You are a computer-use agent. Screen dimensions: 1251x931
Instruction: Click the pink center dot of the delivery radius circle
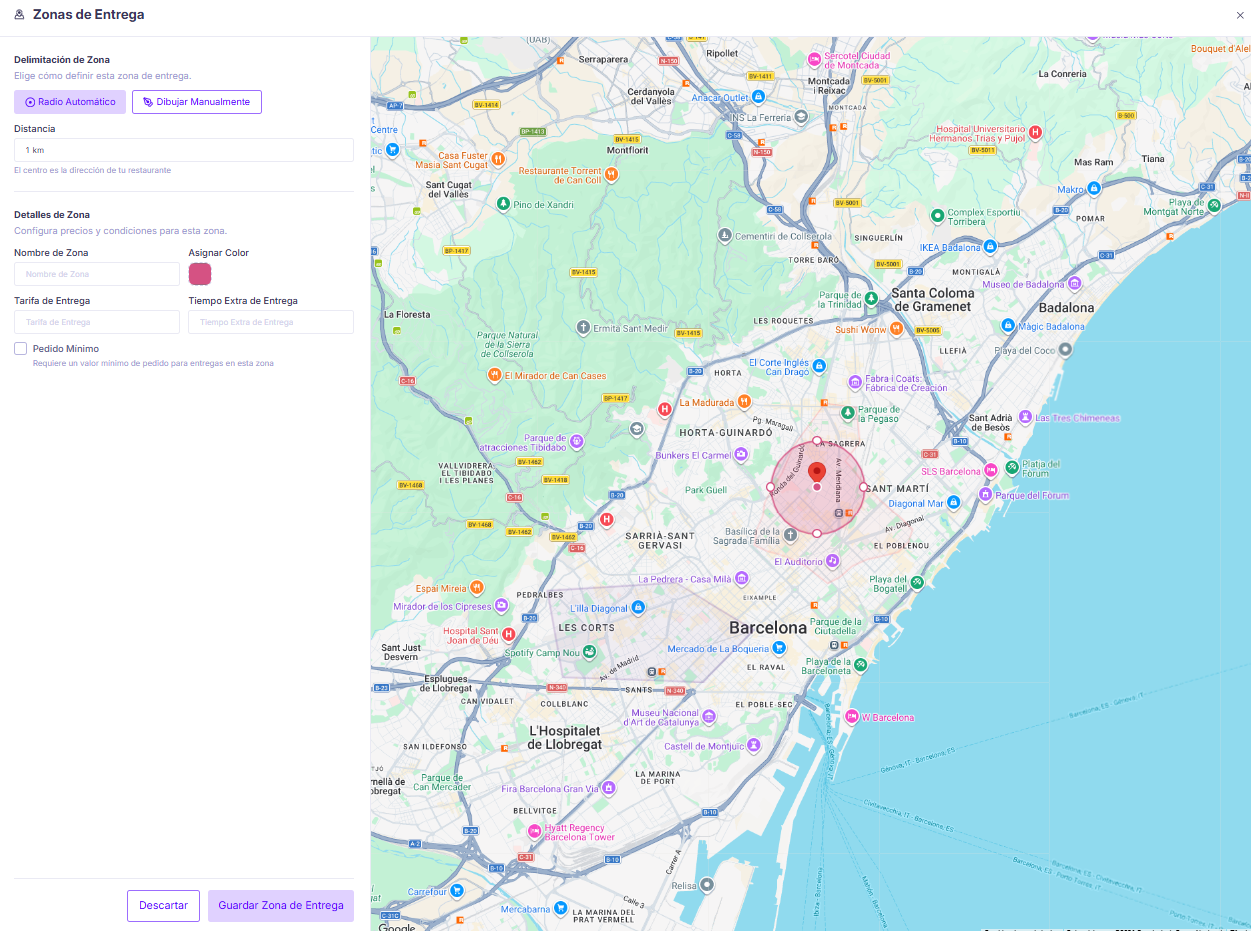817,487
